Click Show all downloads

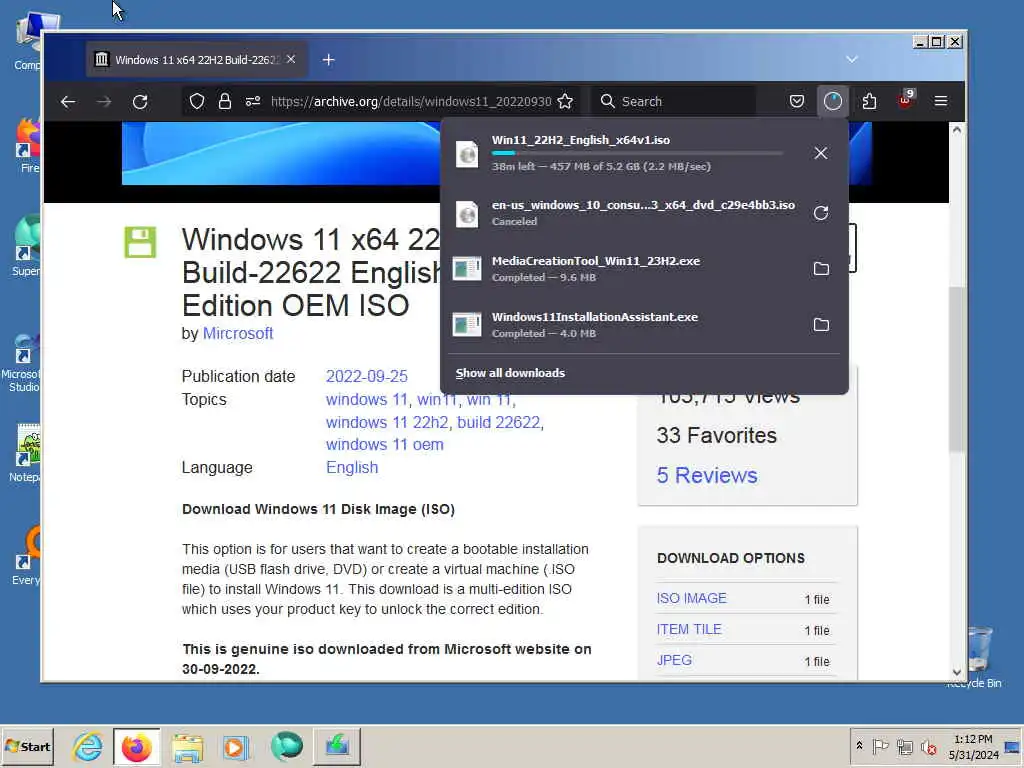pos(510,373)
